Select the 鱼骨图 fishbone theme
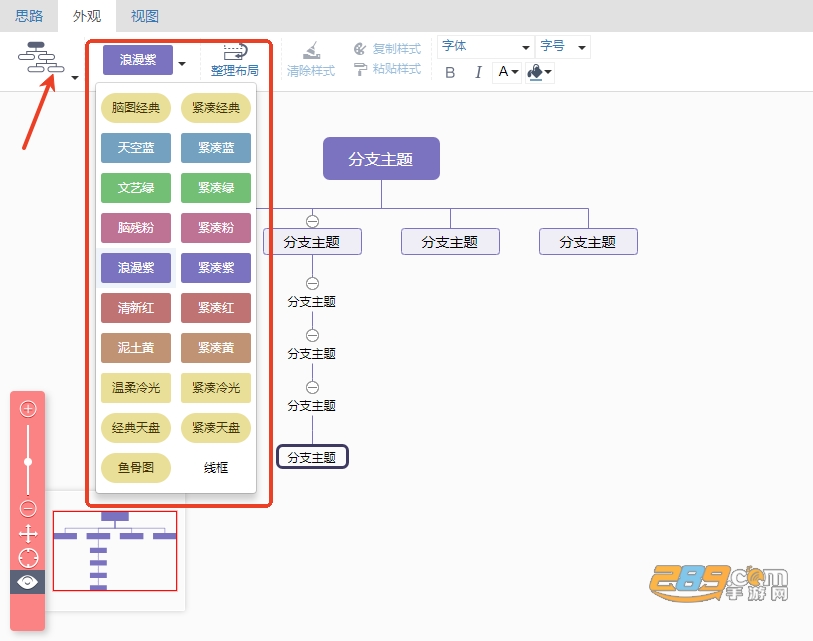This screenshot has width=813, height=641. (x=136, y=468)
